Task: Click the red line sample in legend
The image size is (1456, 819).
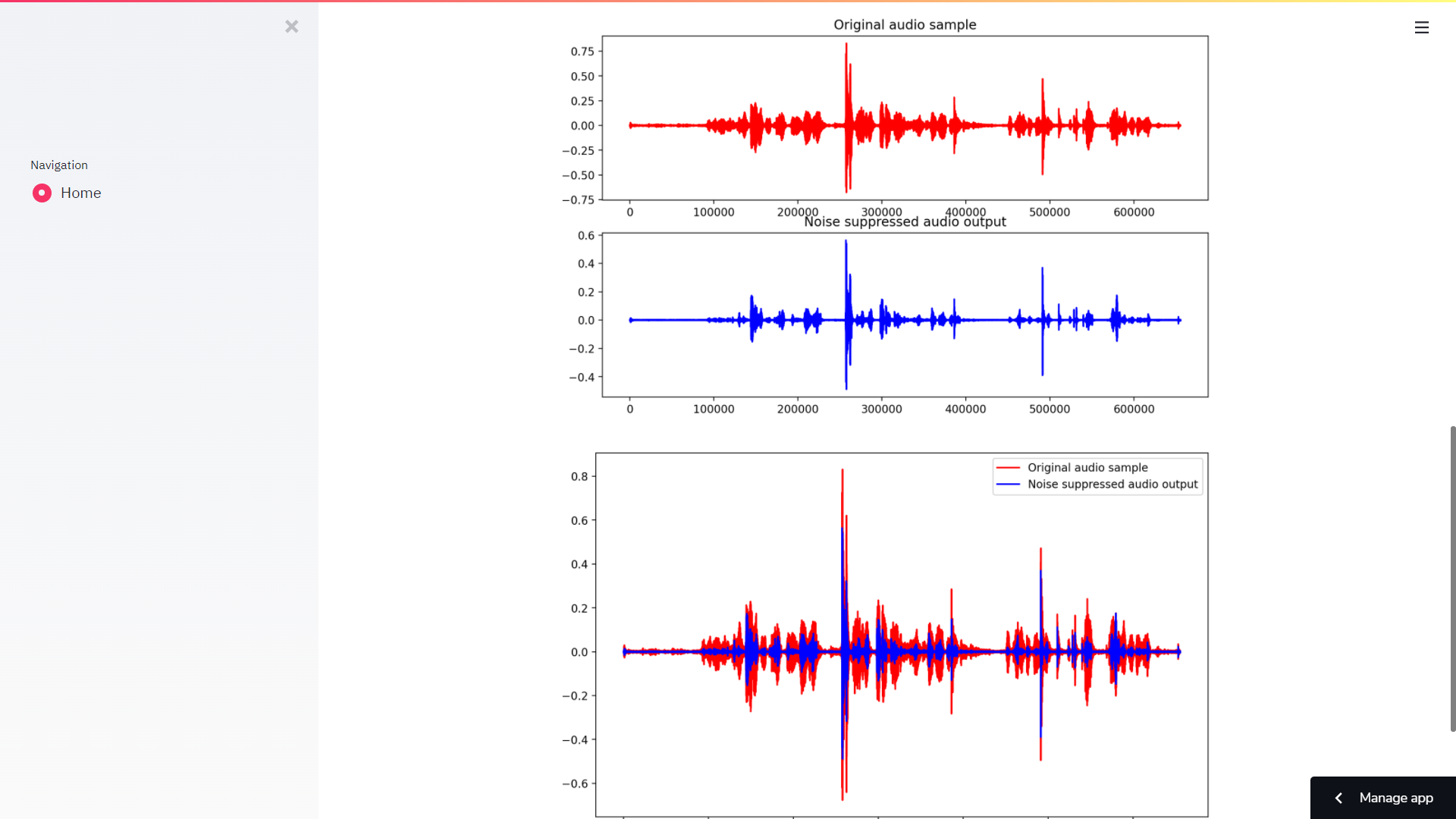Action: point(1008,468)
